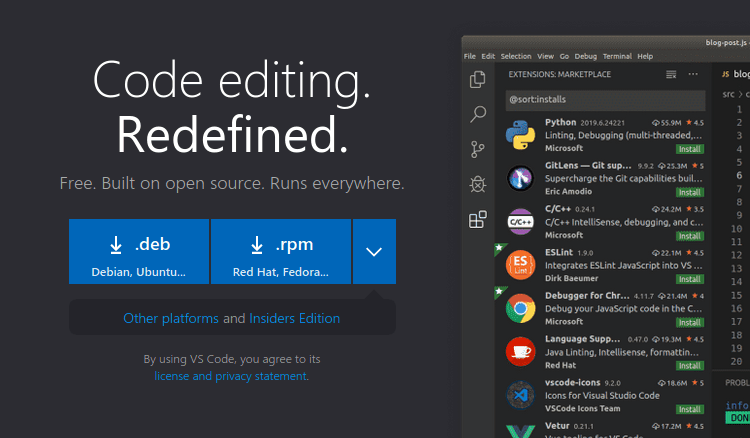Select the Debugger for Chr... title
Viewport: 750px width, 438px height.
(x=587, y=296)
